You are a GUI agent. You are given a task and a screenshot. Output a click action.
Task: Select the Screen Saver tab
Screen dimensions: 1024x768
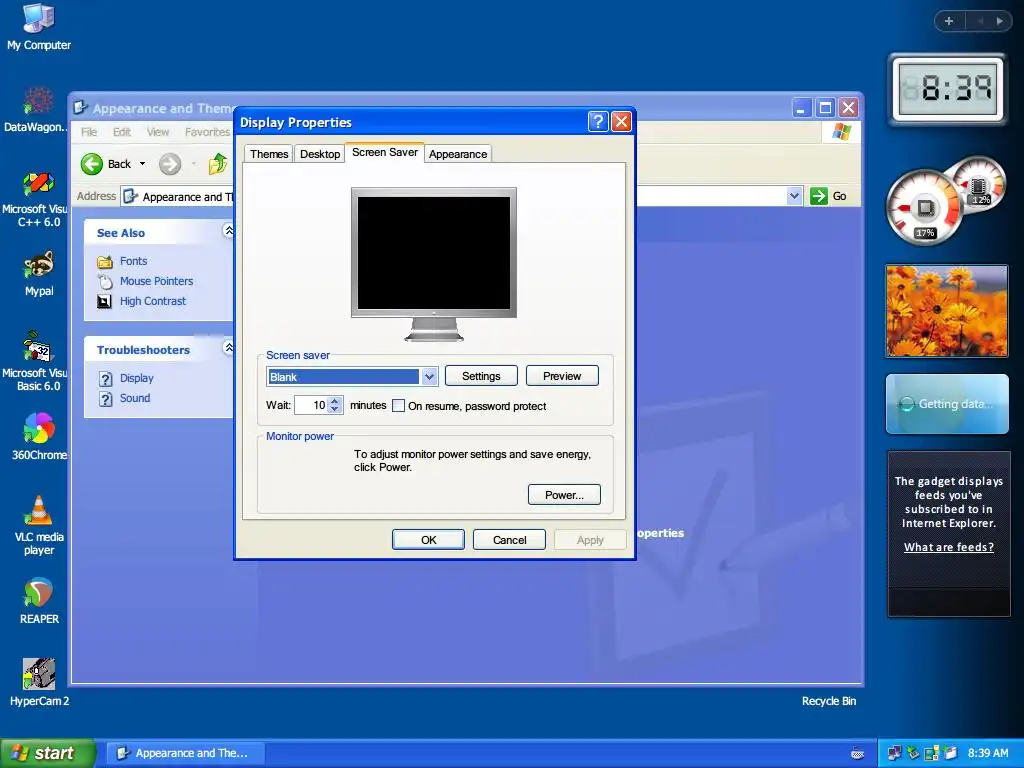[385, 152]
